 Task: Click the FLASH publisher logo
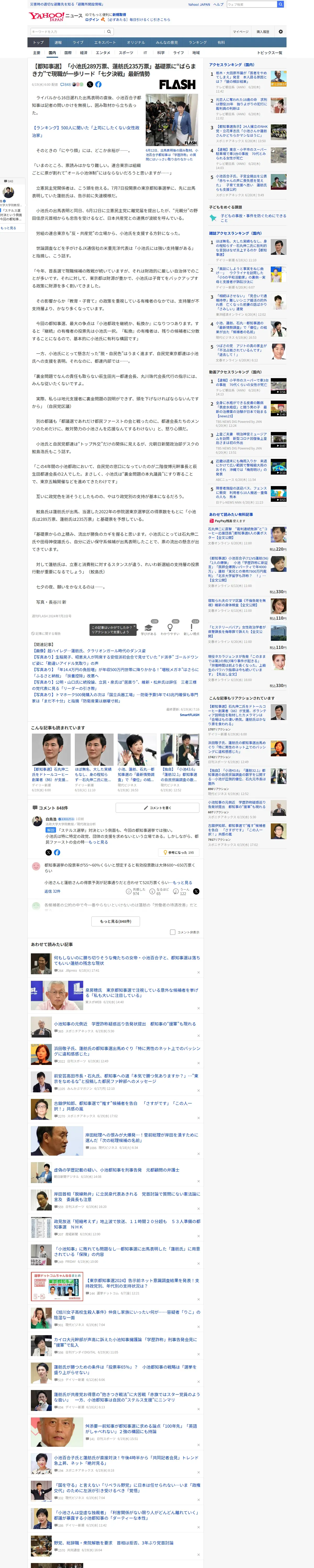pos(177,85)
